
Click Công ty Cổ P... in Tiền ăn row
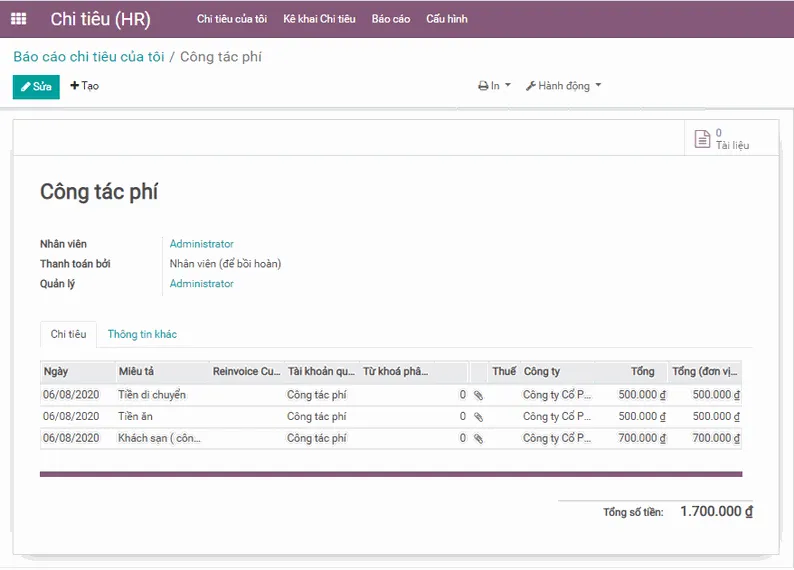pos(557,417)
